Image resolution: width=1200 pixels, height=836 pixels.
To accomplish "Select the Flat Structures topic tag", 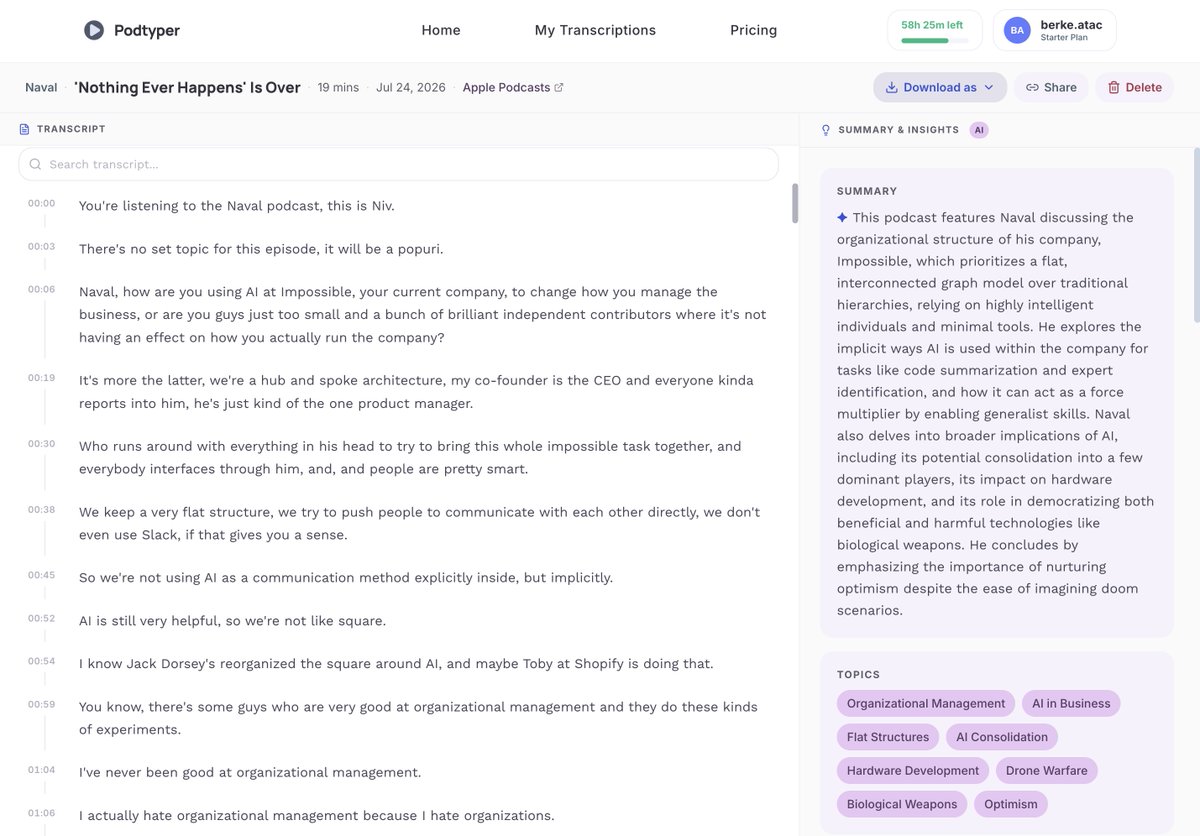I will [x=888, y=737].
